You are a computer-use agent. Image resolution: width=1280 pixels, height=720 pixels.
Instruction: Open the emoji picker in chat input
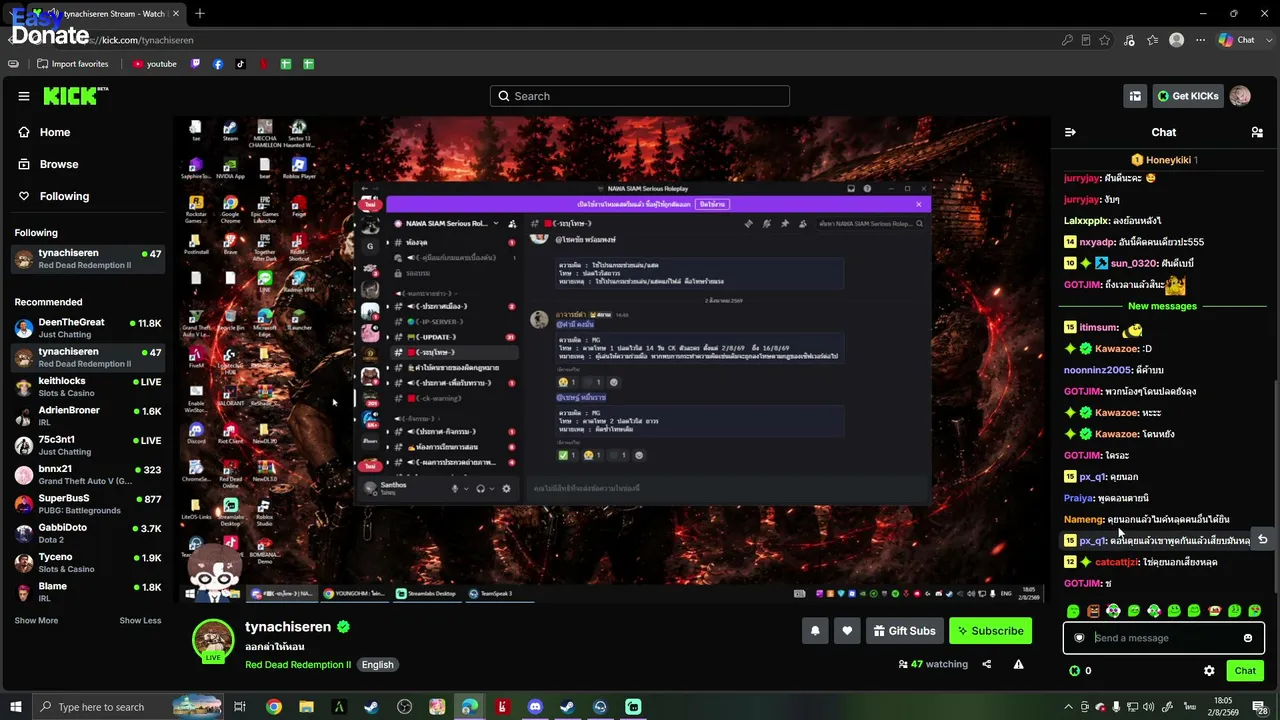(x=1248, y=638)
